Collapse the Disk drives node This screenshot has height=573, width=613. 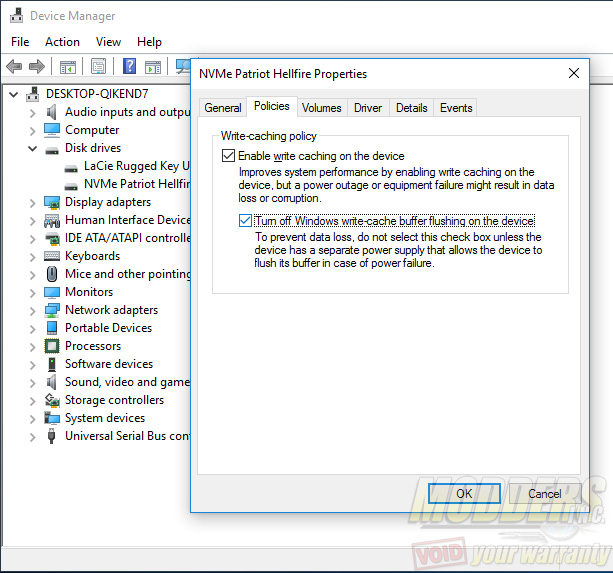click(32, 149)
